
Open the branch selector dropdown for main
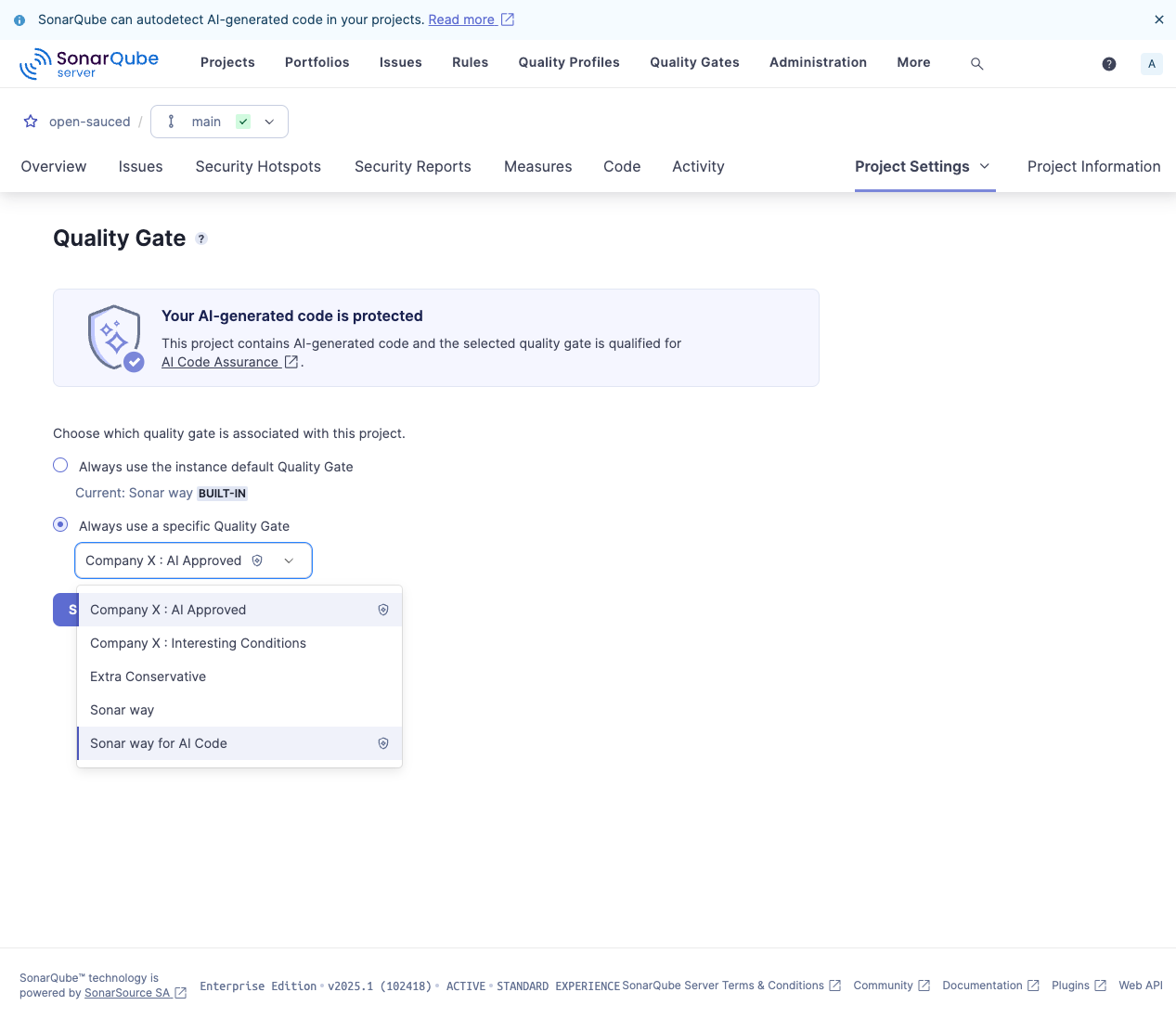click(x=269, y=122)
